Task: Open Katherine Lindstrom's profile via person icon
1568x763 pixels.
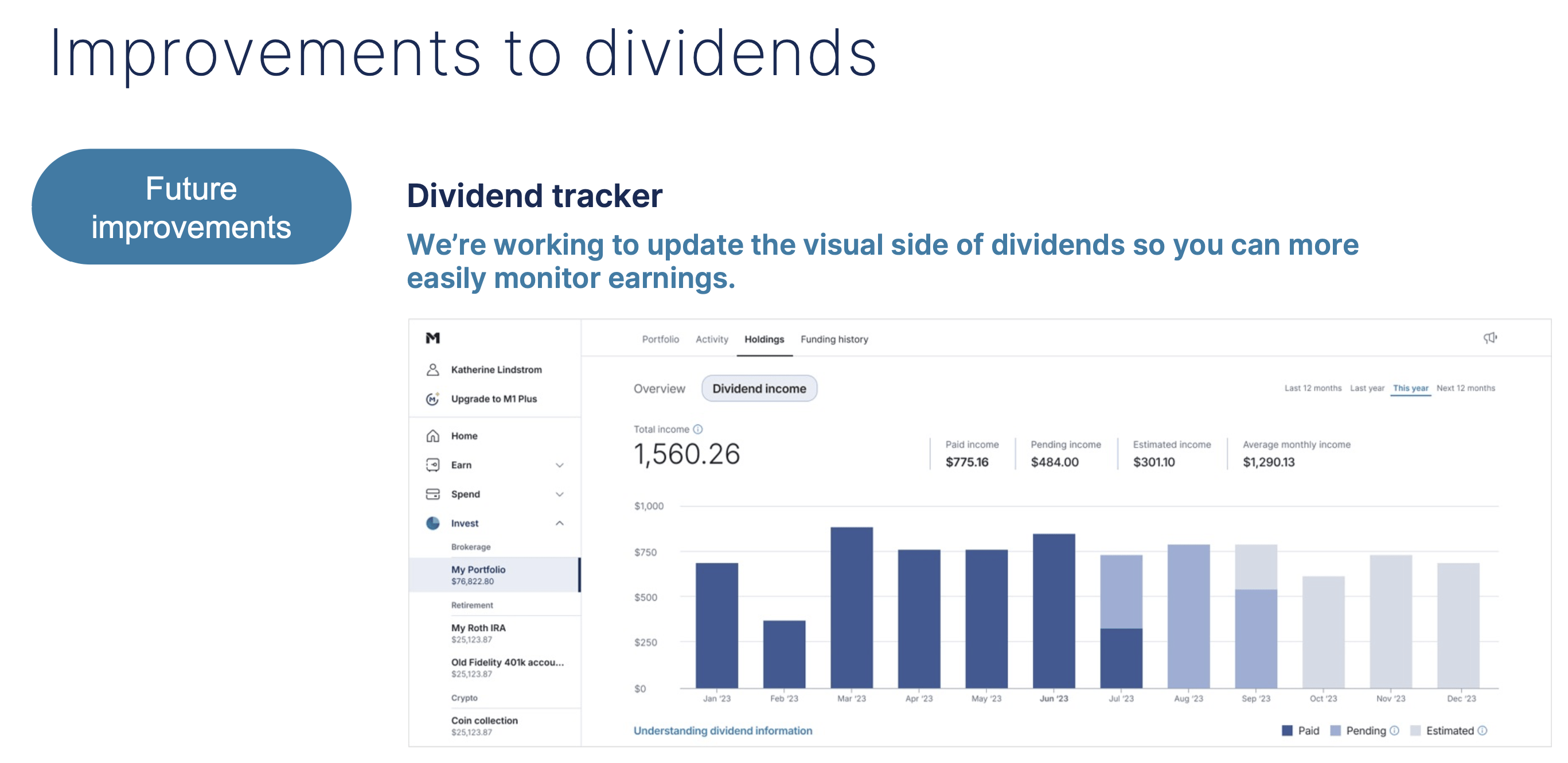Action: click(433, 369)
